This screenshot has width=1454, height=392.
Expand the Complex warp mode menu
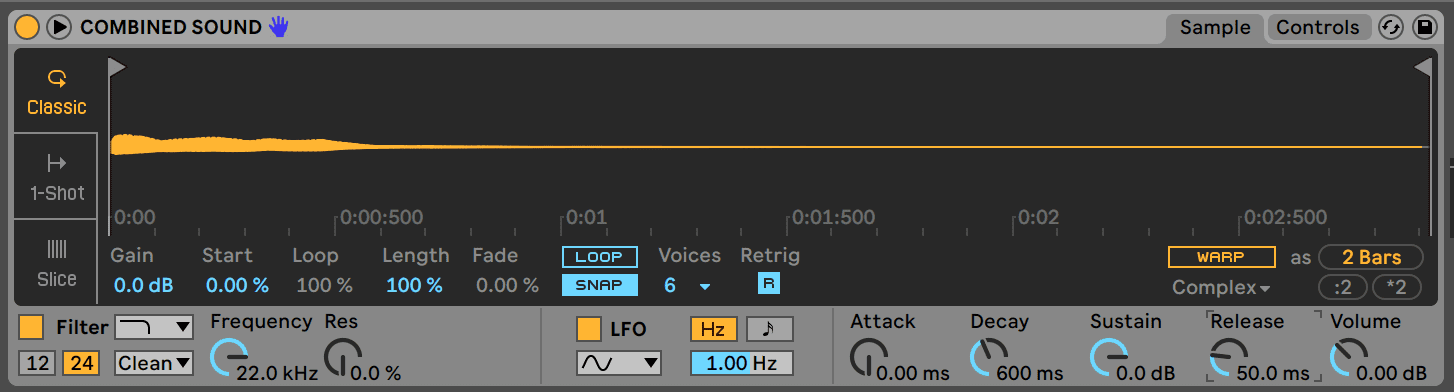(x=1221, y=288)
